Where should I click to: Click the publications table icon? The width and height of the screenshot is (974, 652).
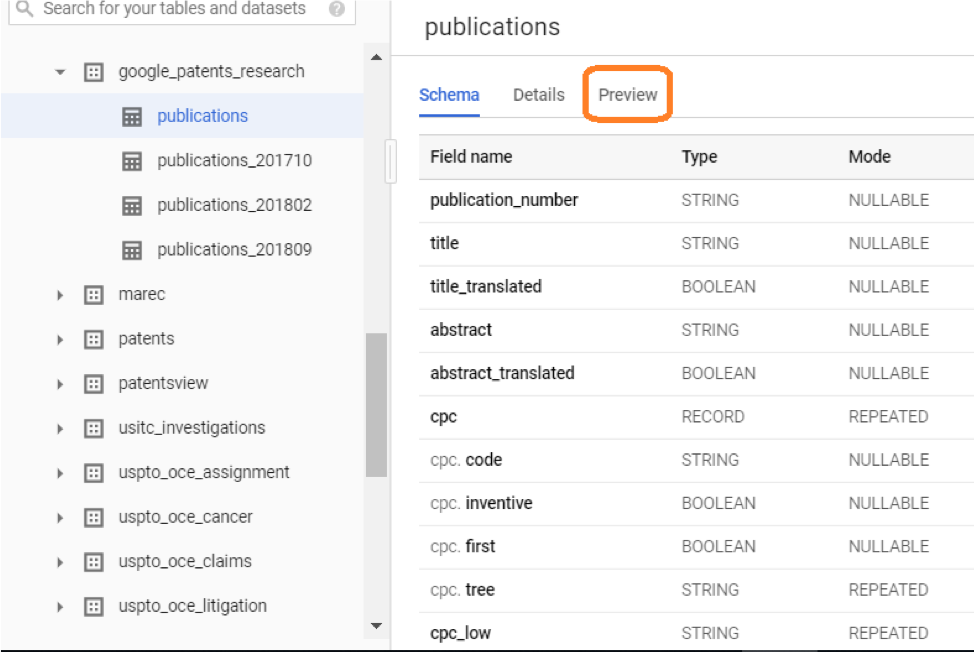(134, 115)
